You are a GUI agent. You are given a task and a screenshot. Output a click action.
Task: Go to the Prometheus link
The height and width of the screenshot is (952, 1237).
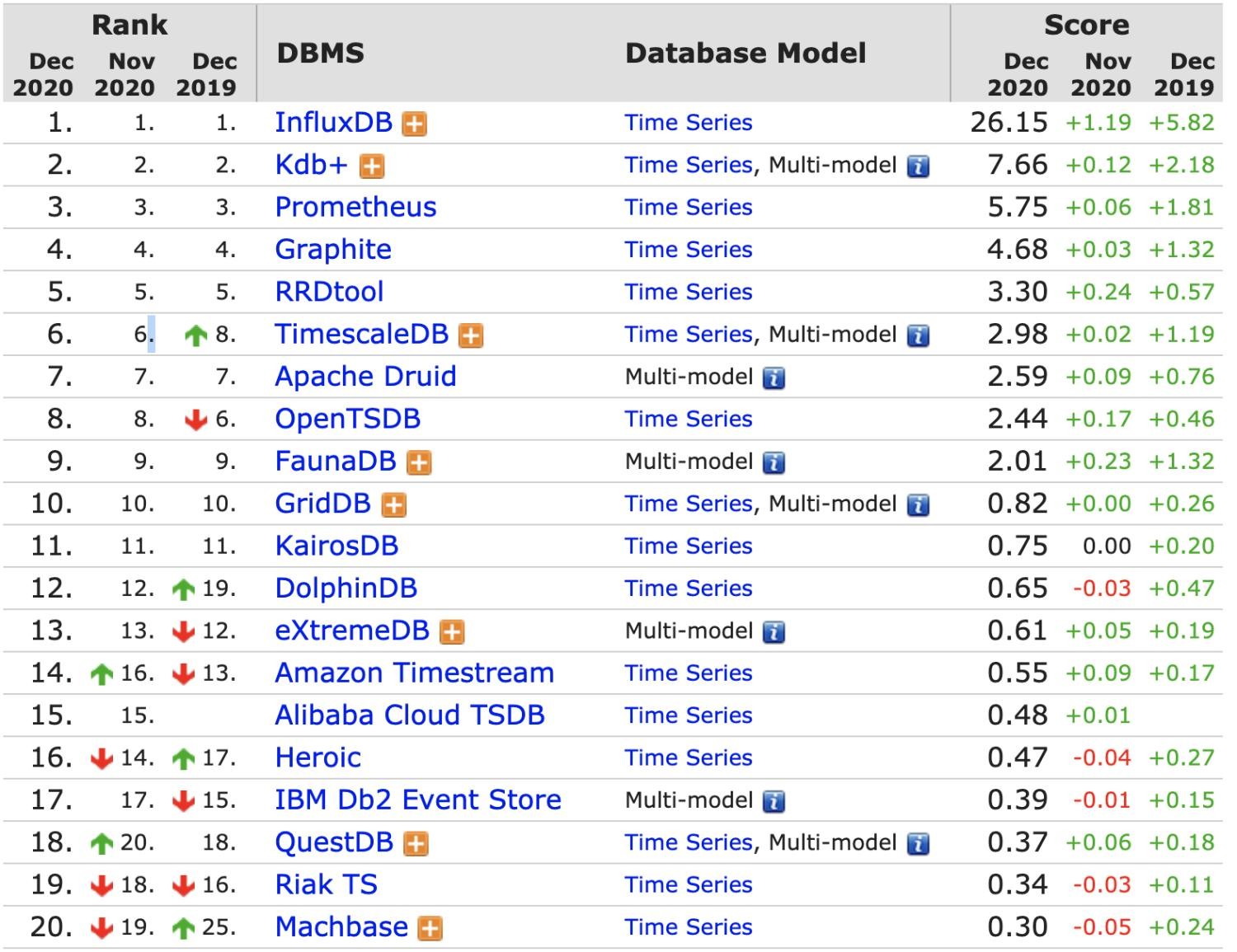tap(355, 207)
